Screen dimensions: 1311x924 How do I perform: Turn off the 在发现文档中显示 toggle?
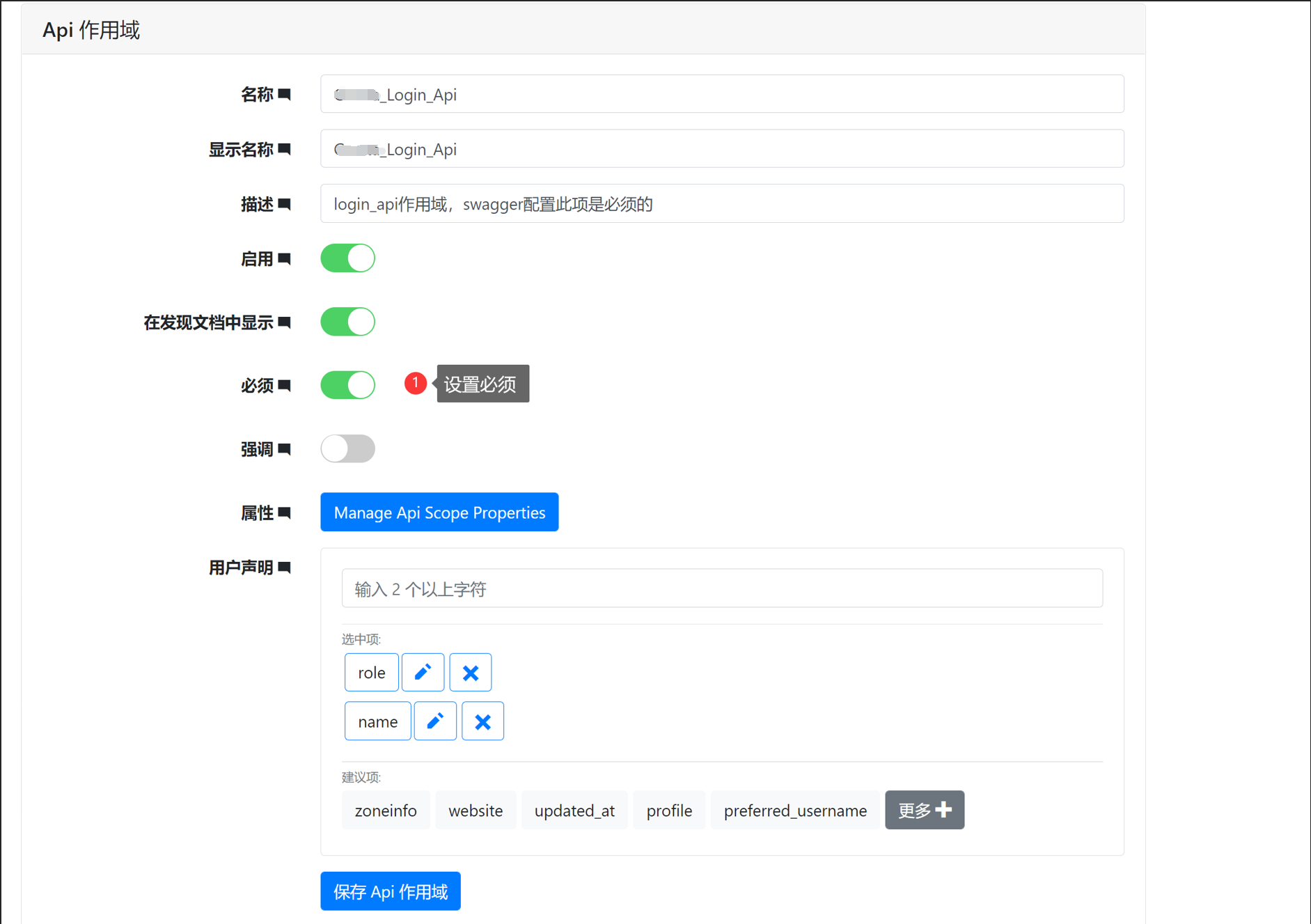coord(347,322)
